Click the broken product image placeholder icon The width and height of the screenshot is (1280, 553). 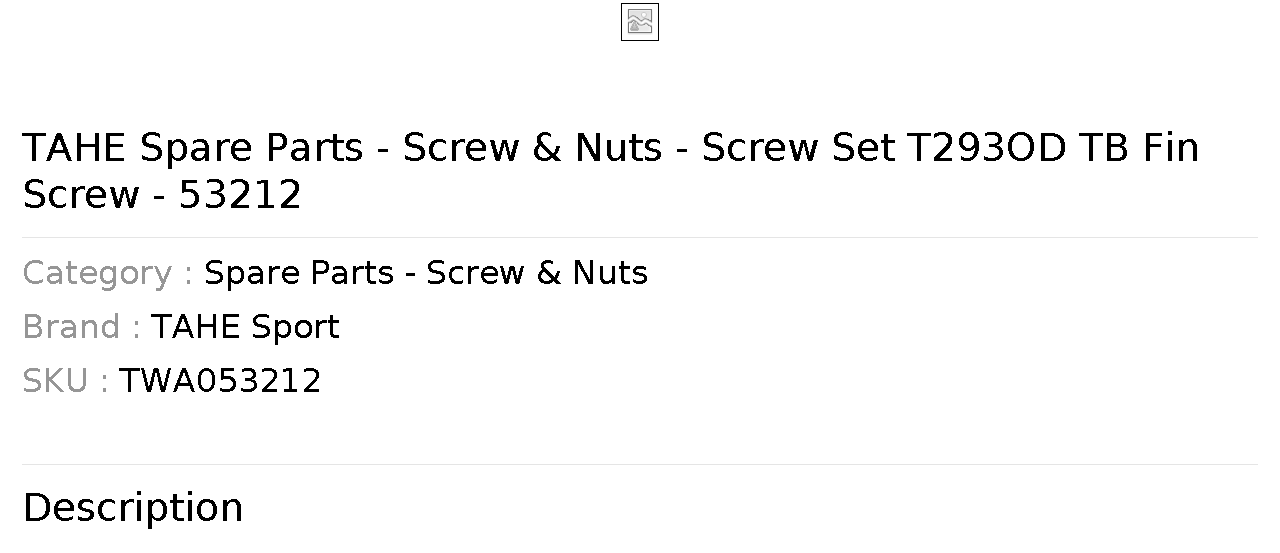click(640, 22)
